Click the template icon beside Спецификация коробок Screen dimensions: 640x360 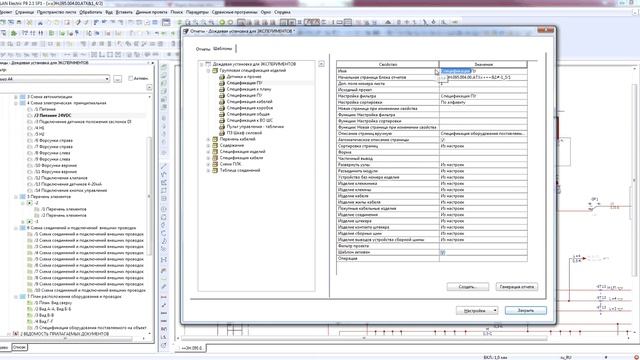pos(222,108)
